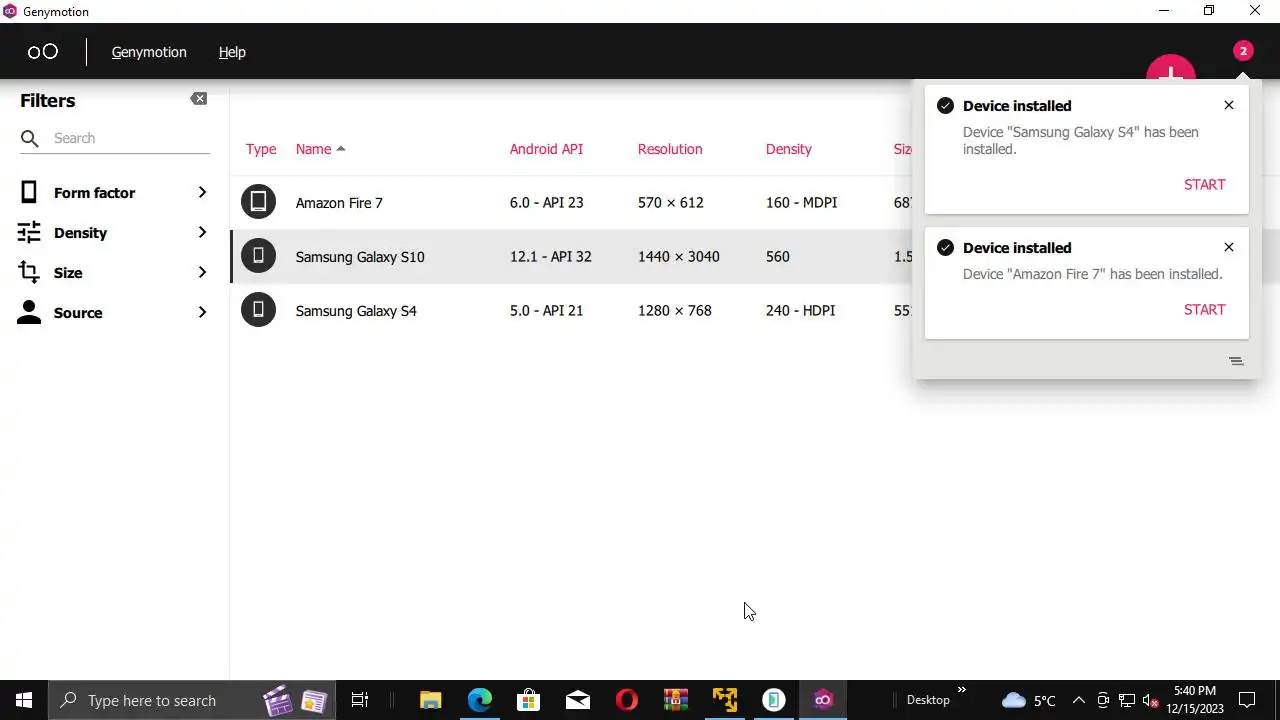Open the Genymotion menu
Image resolution: width=1280 pixels, height=720 pixels.
click(x=149, y=52)
